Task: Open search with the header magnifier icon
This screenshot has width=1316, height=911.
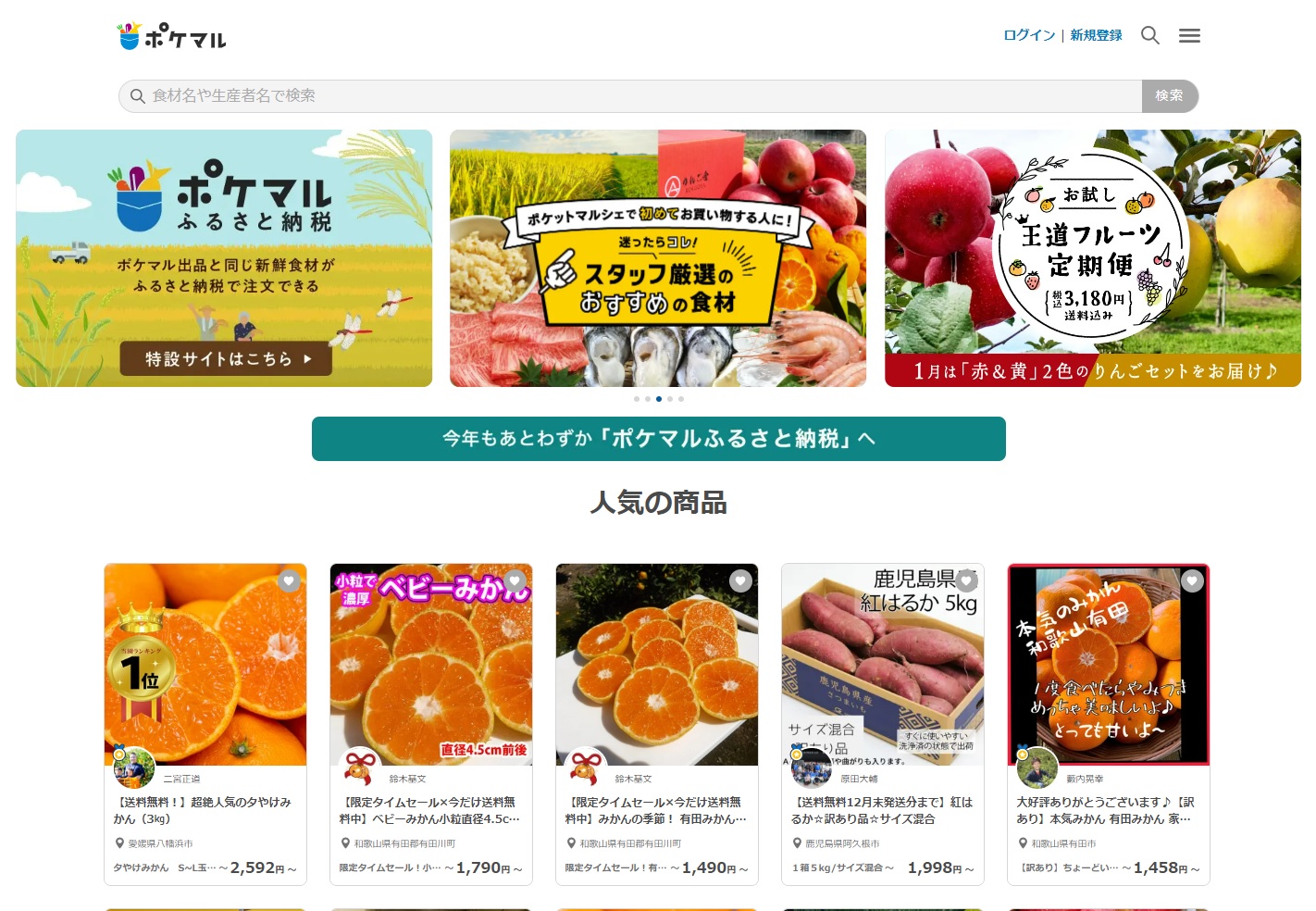Action: click(1150, 35)
